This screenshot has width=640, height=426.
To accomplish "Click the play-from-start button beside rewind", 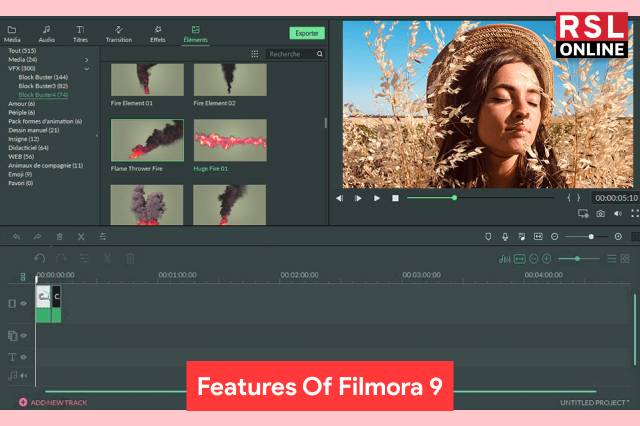I will (358, 198).
